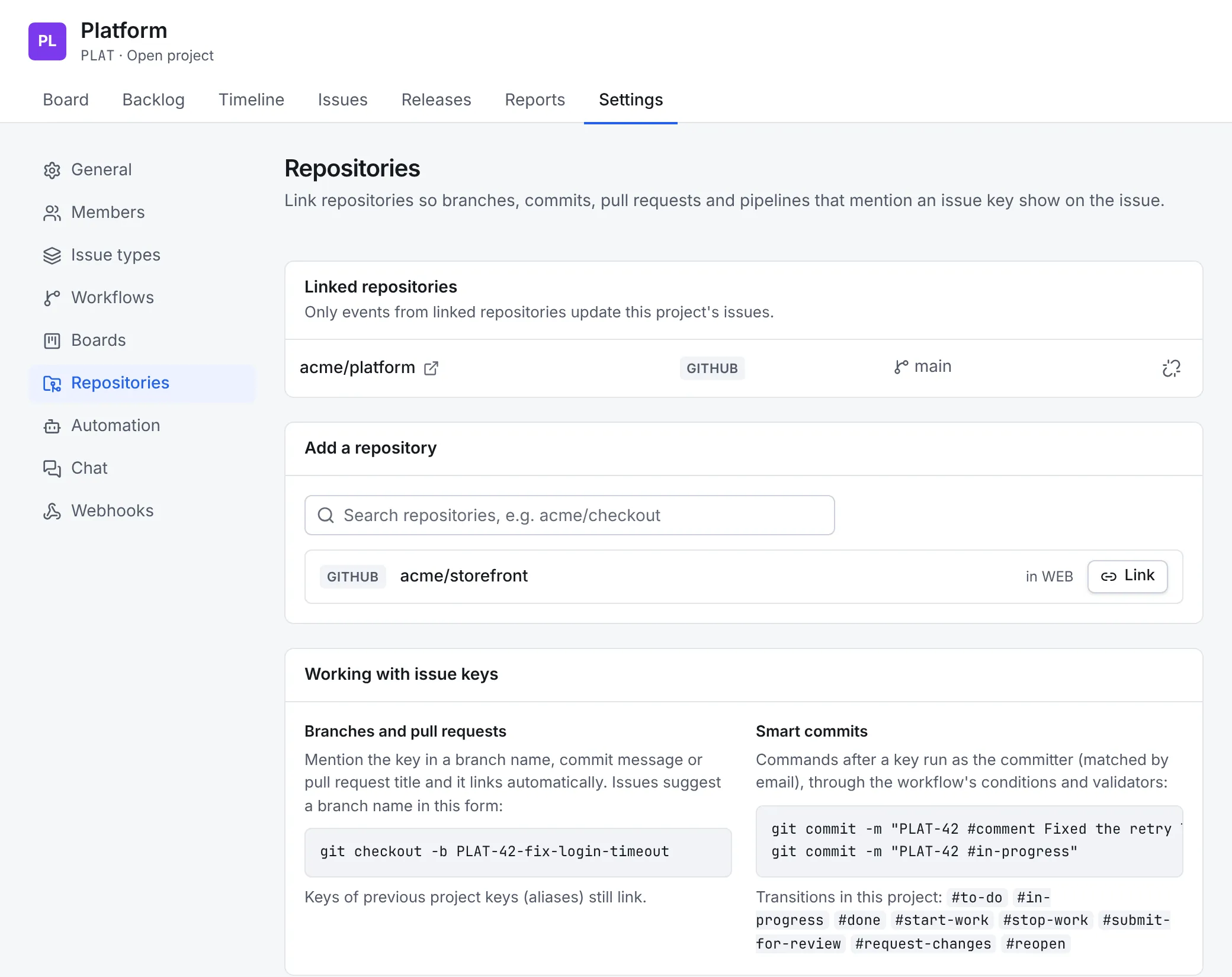1232x977 pixels.
Task: Open Workflows settings section
Action: point(142,298)
